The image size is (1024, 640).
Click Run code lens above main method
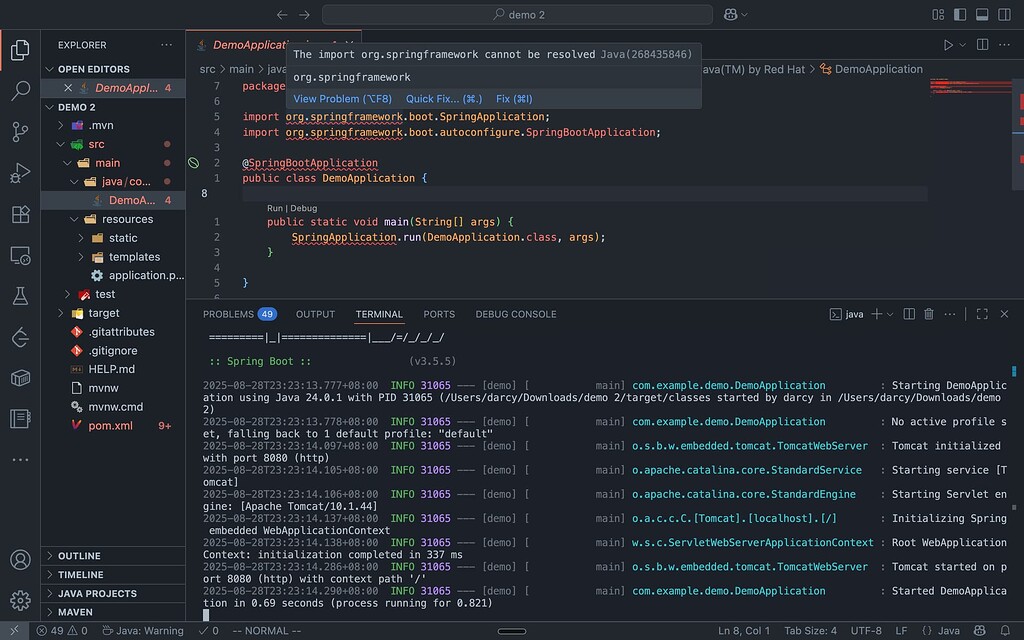click(x=274, y=208)
